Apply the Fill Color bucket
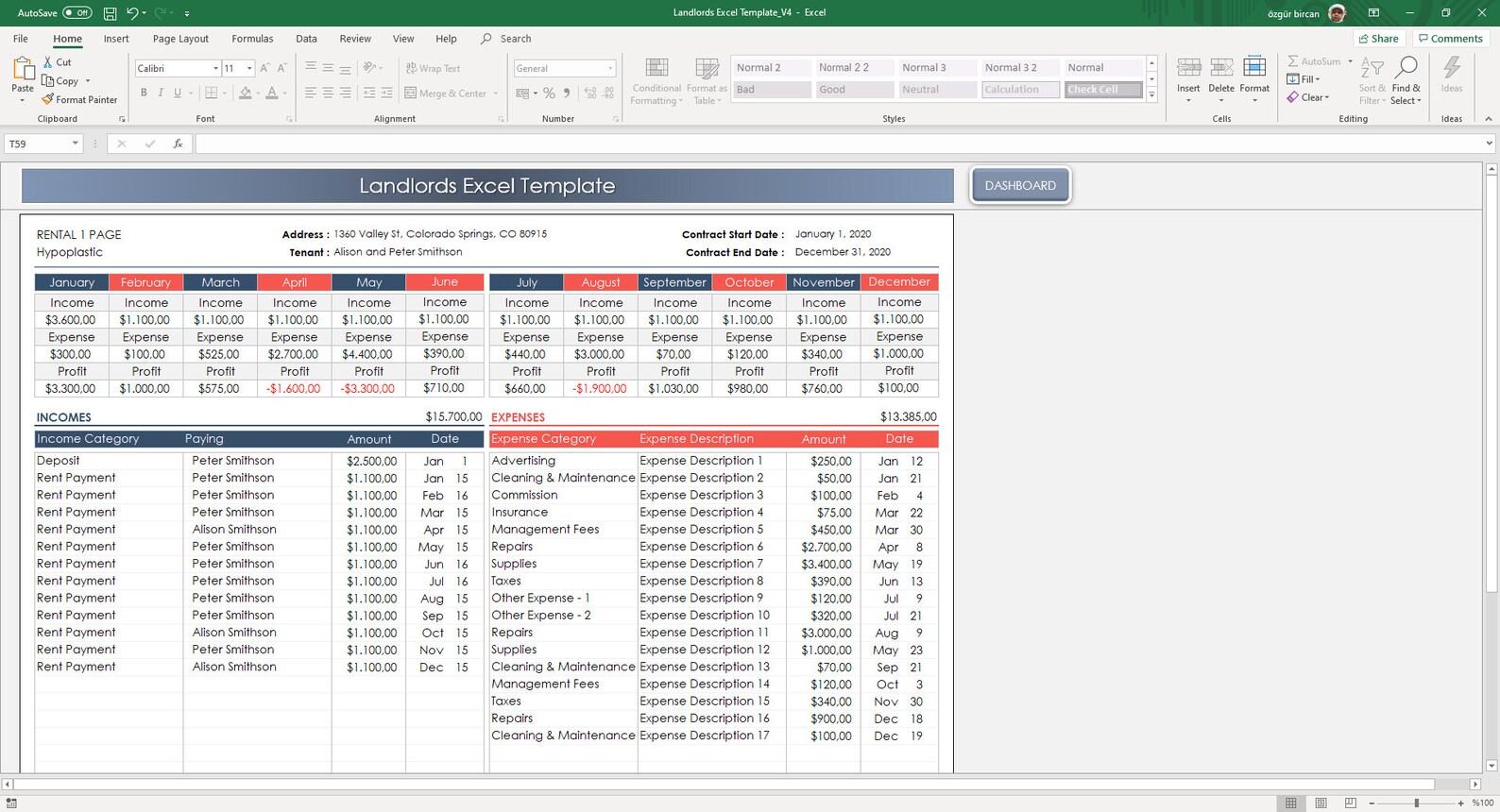This screenshot has width=1500, height=812. pos(246,93)
